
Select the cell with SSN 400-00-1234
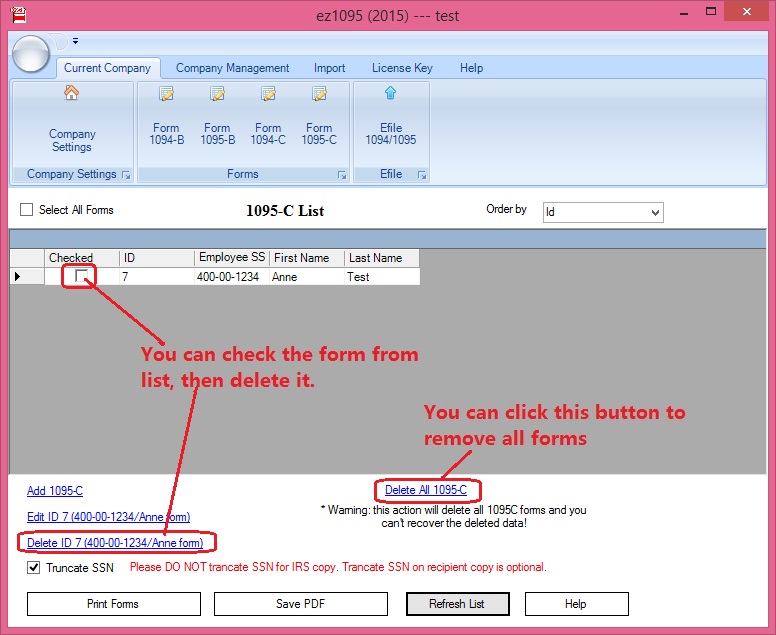click(x=232, y=276)
